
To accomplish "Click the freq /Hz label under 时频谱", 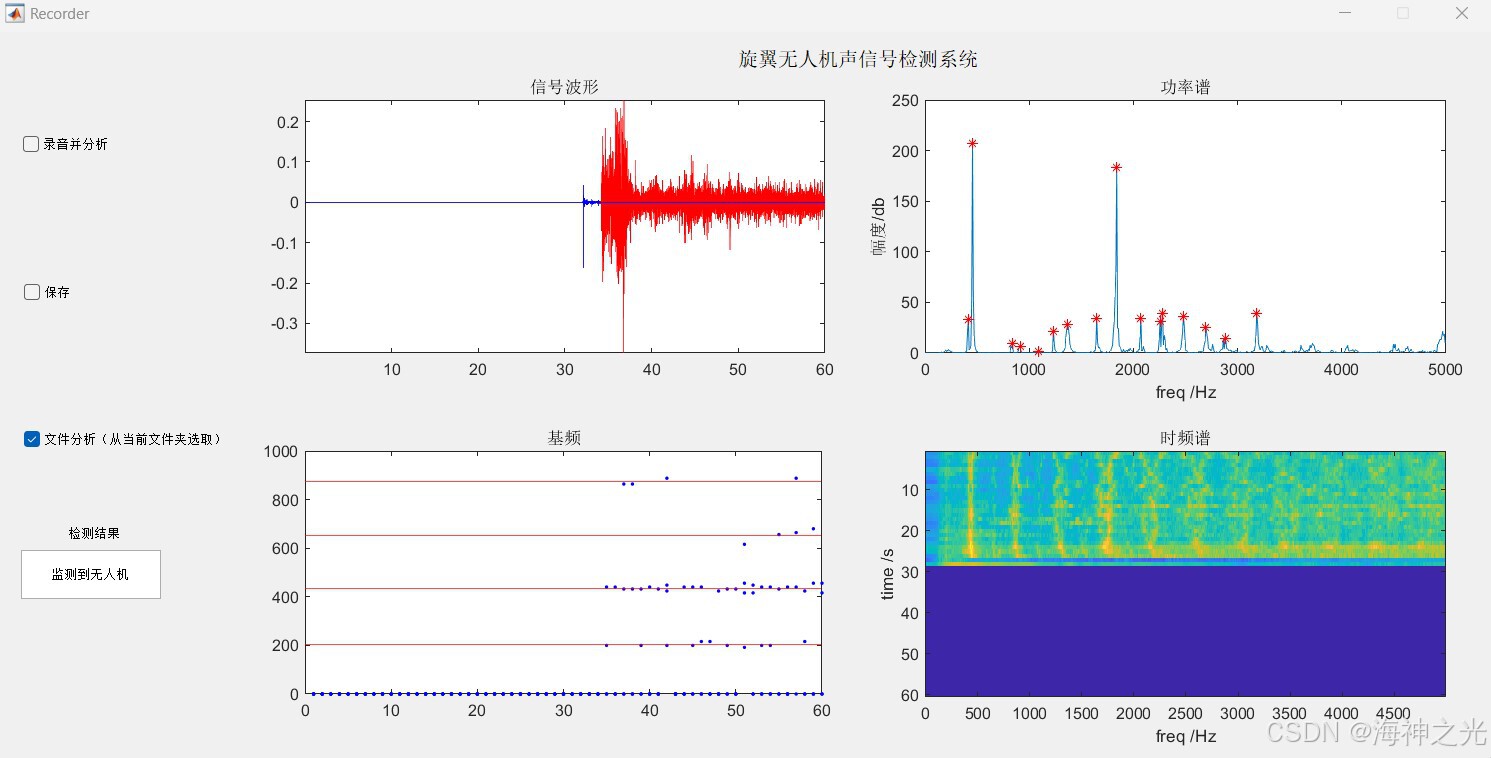I will pyautogui.click(x=1185, y=737).
